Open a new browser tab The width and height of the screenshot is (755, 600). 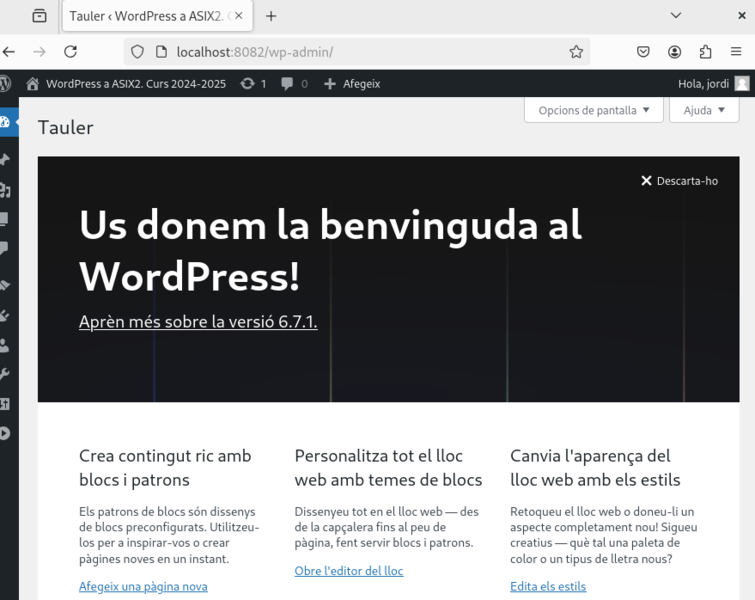point(271,16)
